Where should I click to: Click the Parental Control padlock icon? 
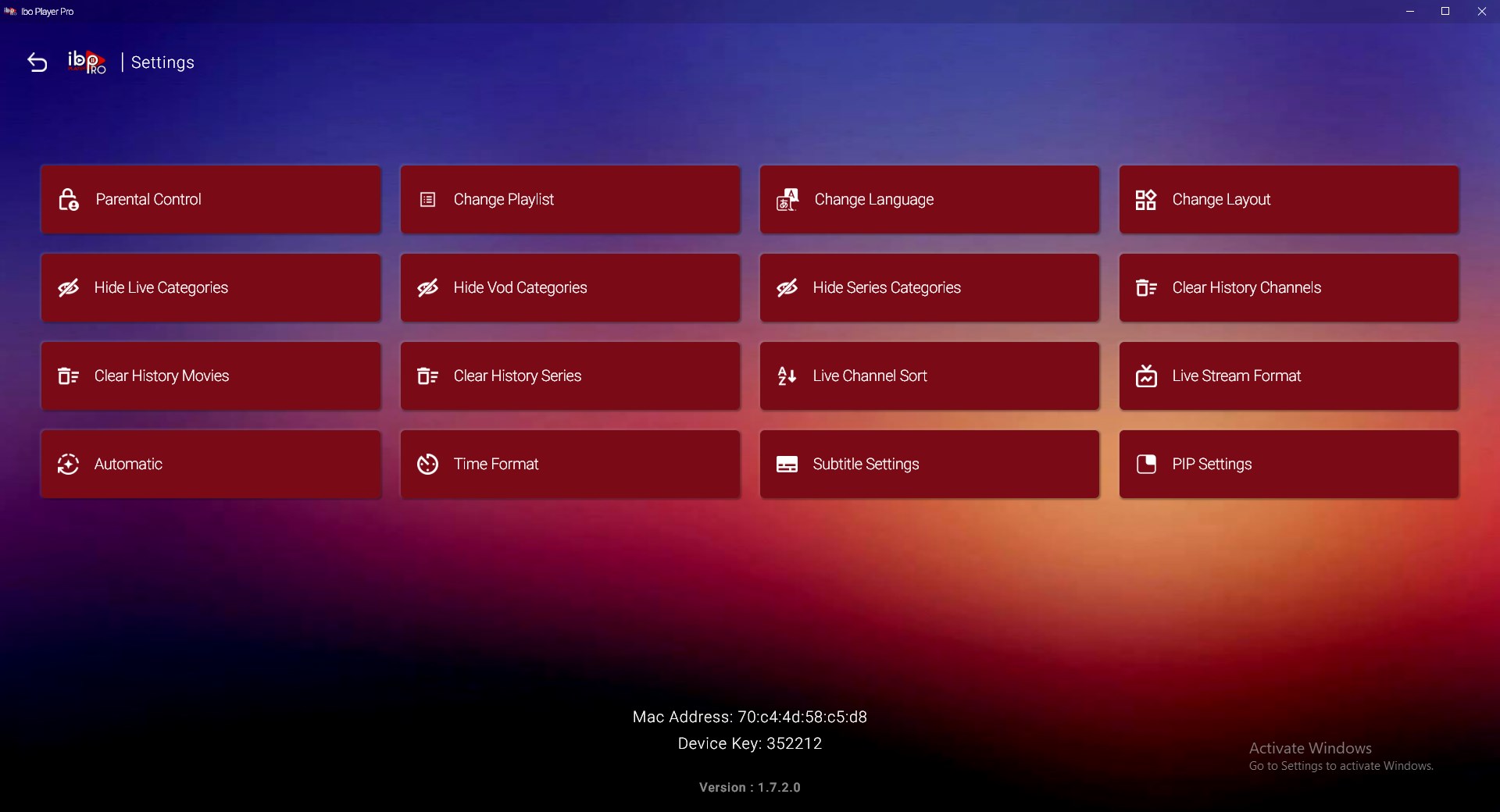(68, 199)
